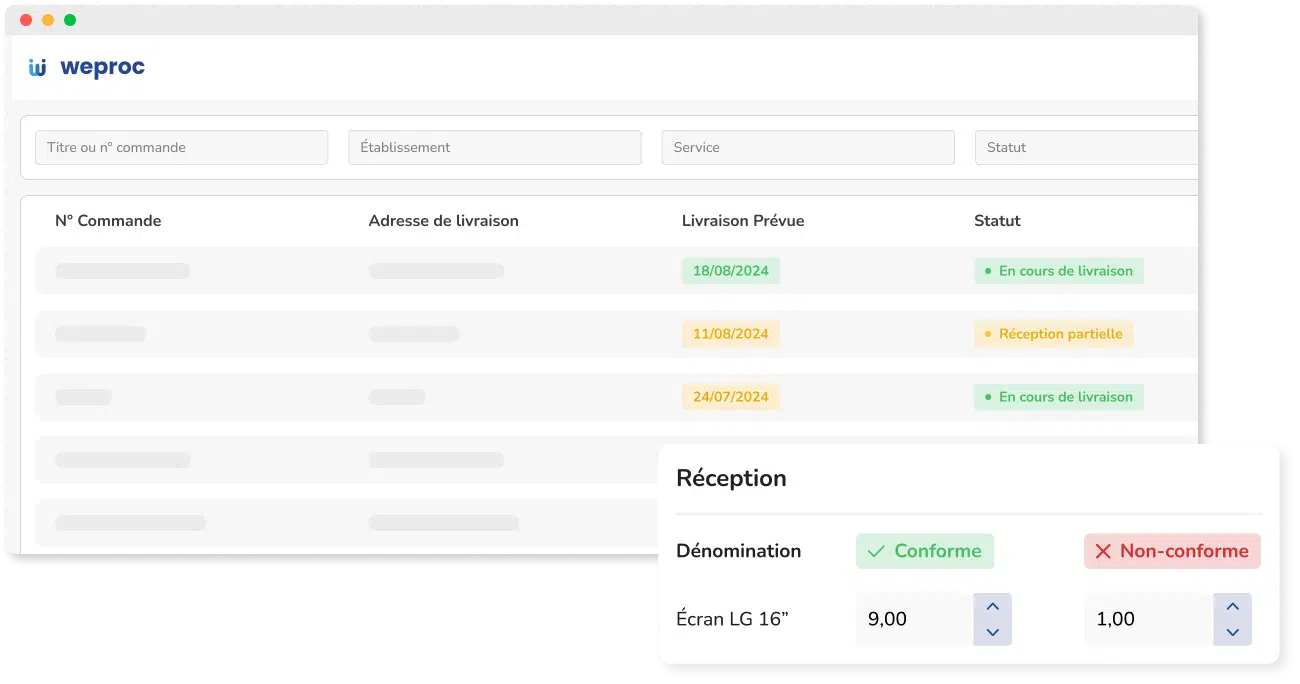Select the 11/08/2024 delivery date tag
1300x684 pixels.
(x=730, y=334)
